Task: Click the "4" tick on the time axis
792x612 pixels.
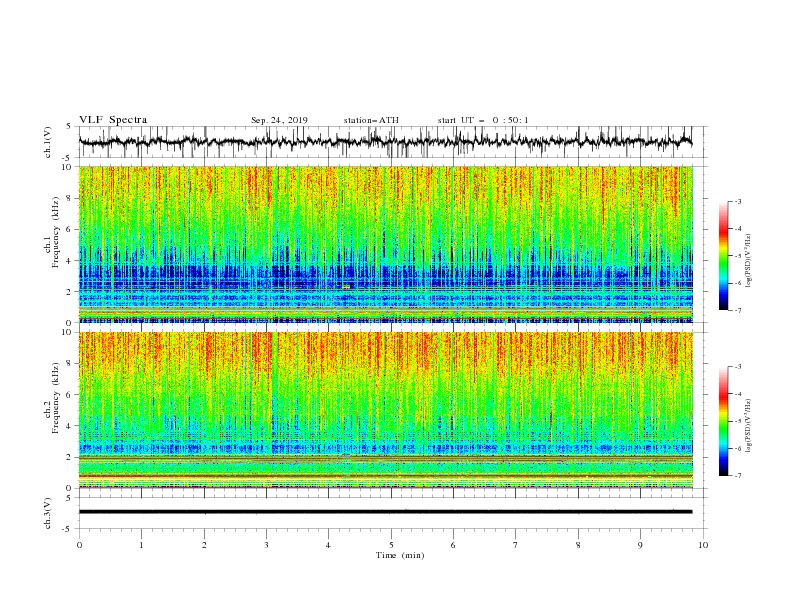Action: click(328, 545)
